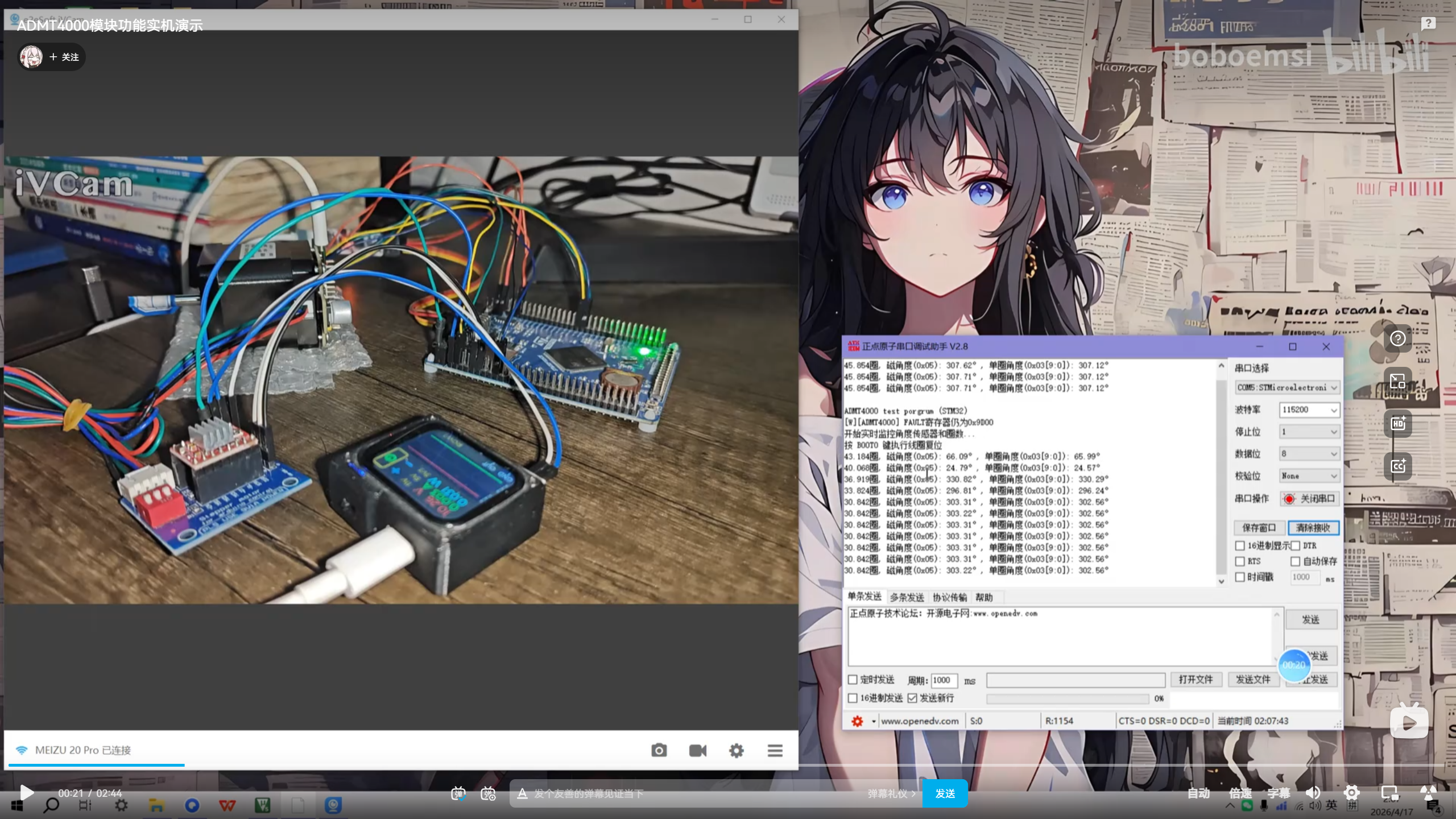Viewport: 1456px width, 819px height.
Task: Open the uploader avatar next to 关注
Action: coord(31,57)
